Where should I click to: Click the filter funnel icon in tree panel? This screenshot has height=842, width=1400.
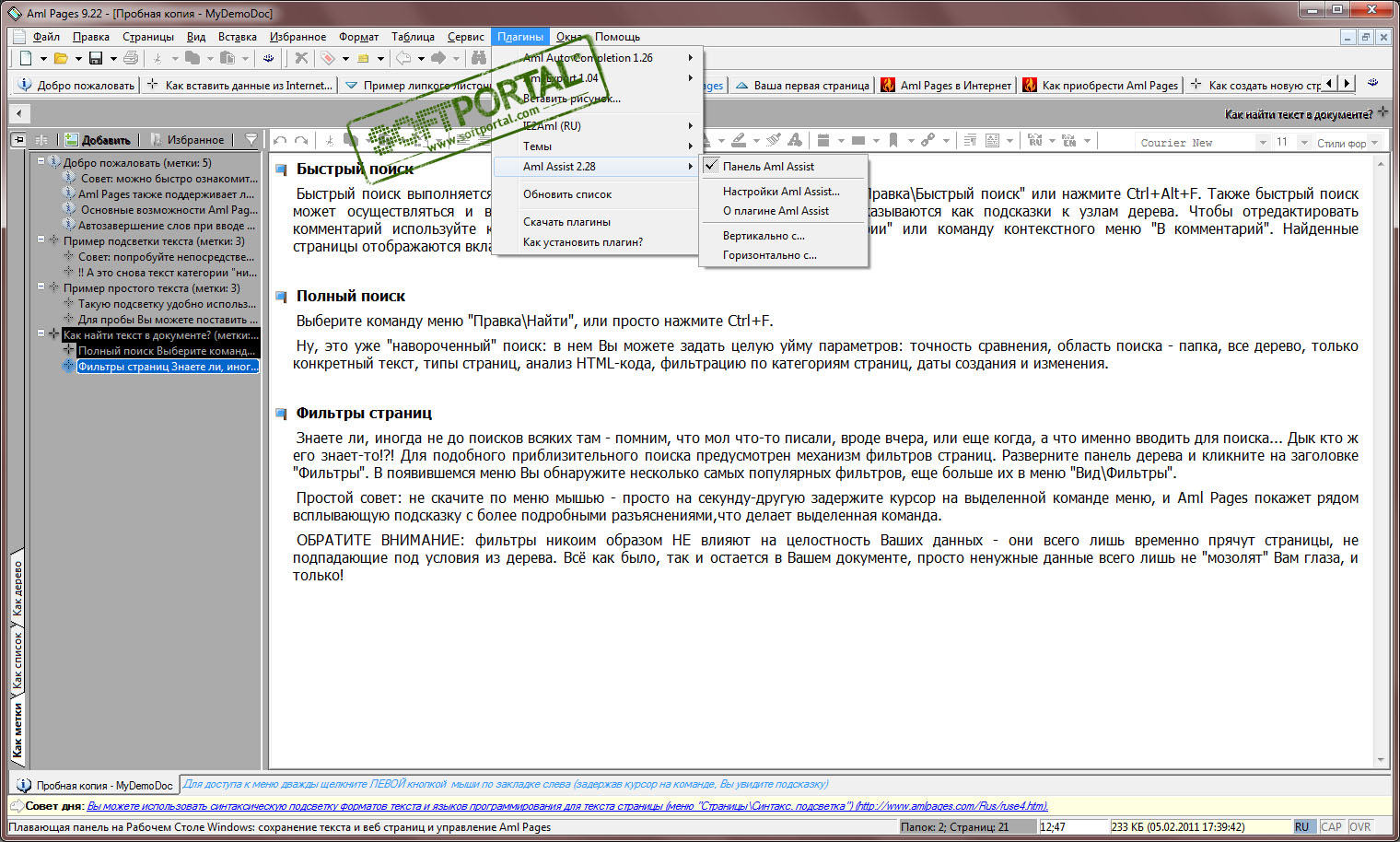[x=251, y=140]
